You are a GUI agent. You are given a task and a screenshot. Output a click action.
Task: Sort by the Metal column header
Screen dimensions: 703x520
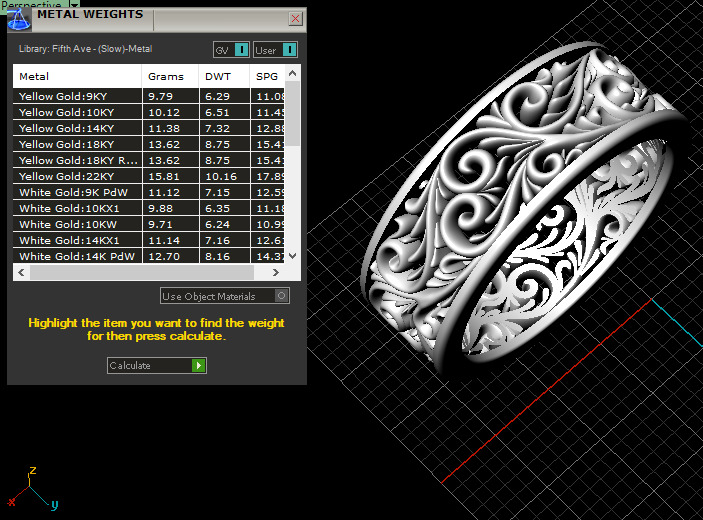tap(77, 76)
